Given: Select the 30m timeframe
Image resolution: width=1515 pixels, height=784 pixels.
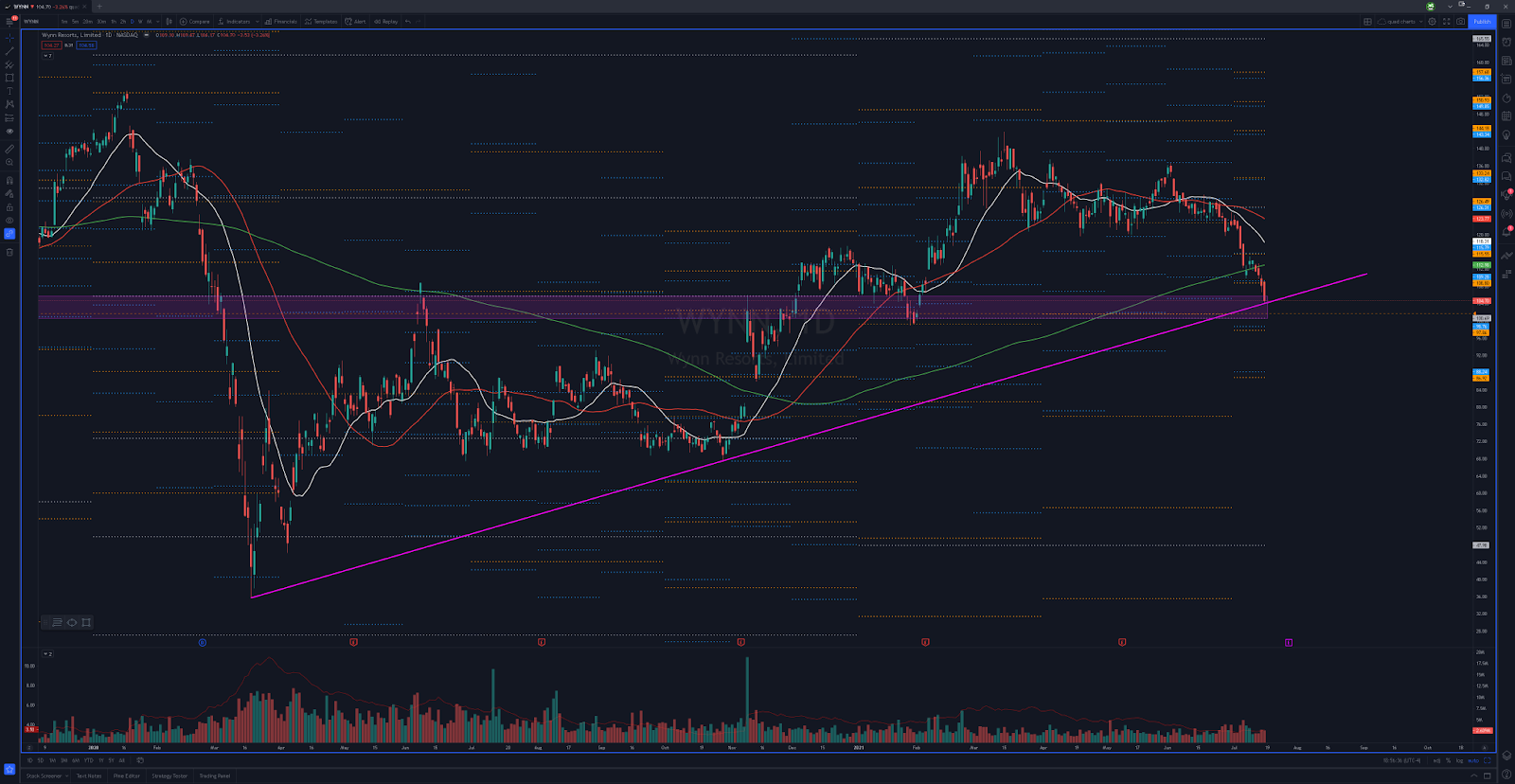Looking at the screenshot, I should tap(101, 22).
